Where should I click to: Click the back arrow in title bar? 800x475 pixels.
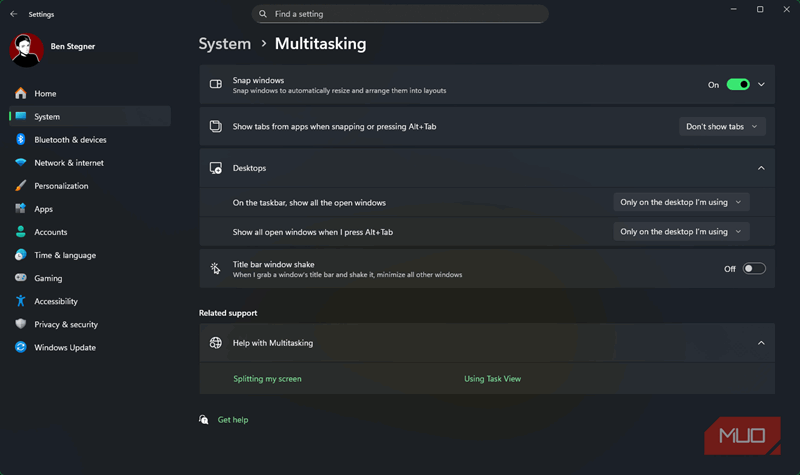(x=13, y=15)
